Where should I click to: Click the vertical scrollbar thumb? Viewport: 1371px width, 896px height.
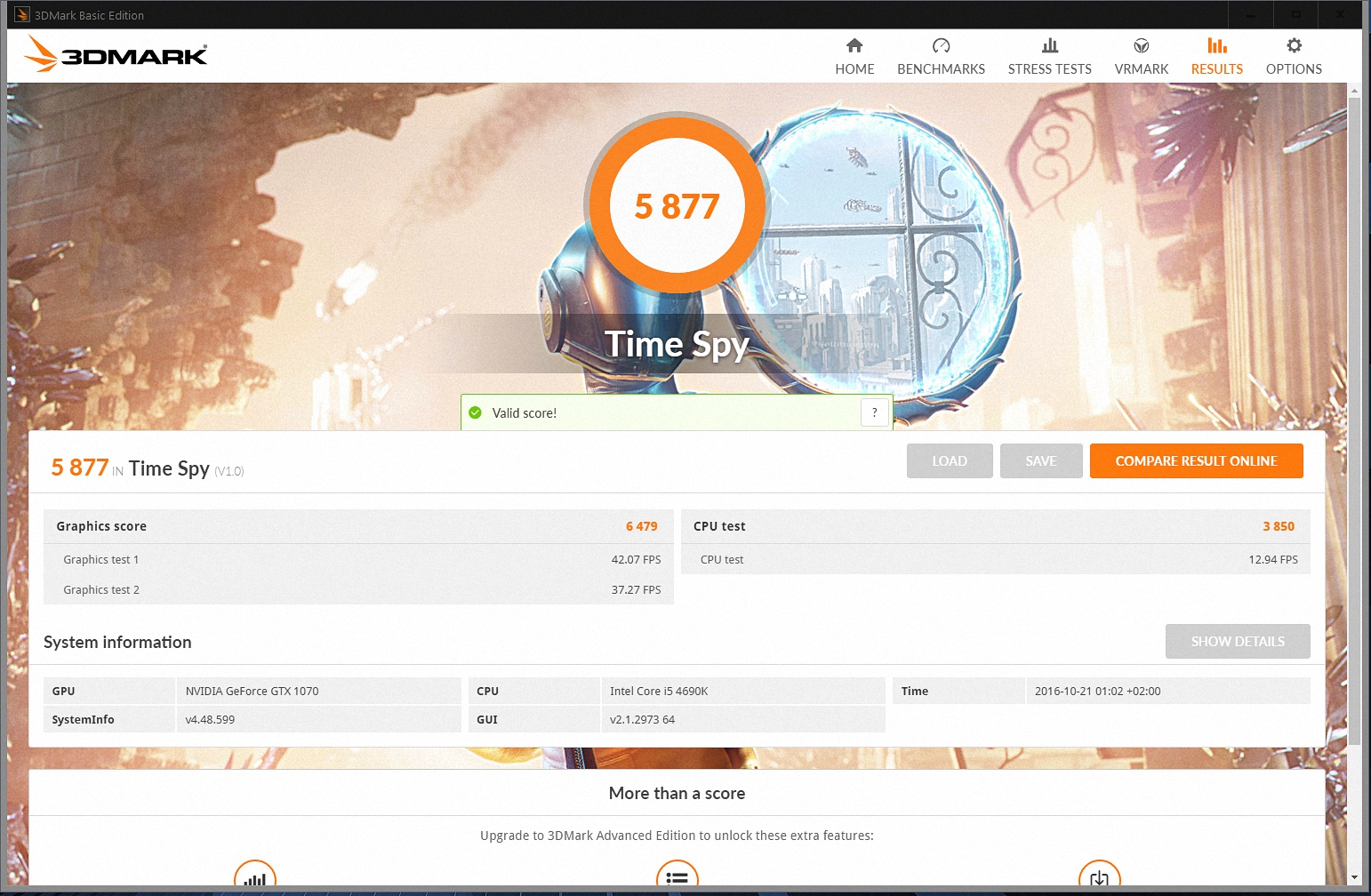pyautogui.click(x=1354, y=422)
